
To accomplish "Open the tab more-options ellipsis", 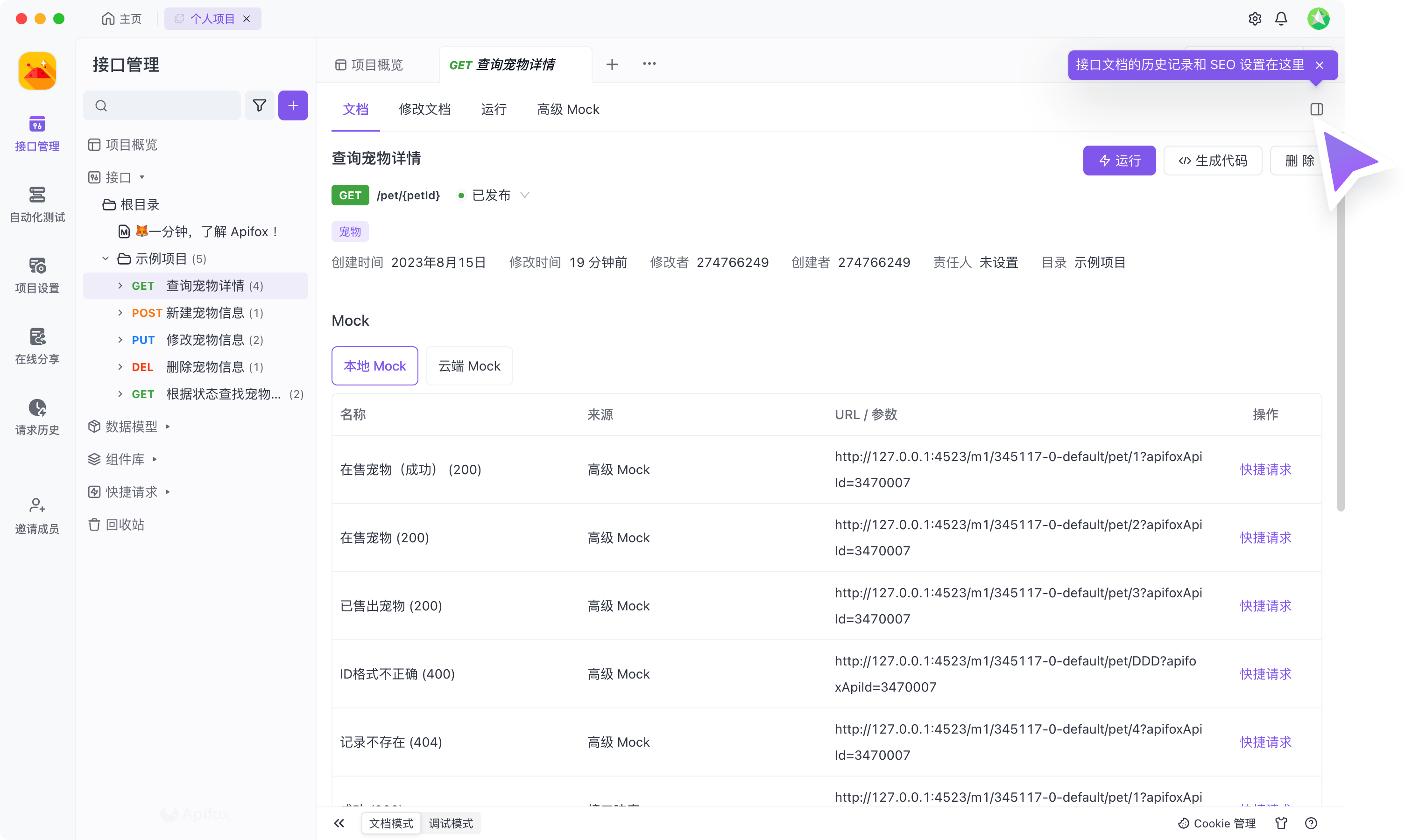I will click(x=649, y=64).
